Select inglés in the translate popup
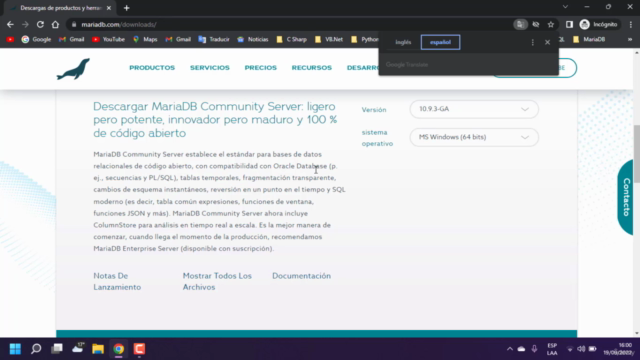Screen dimensions: 640x360 pyautogui.click(x=403, y=42)
